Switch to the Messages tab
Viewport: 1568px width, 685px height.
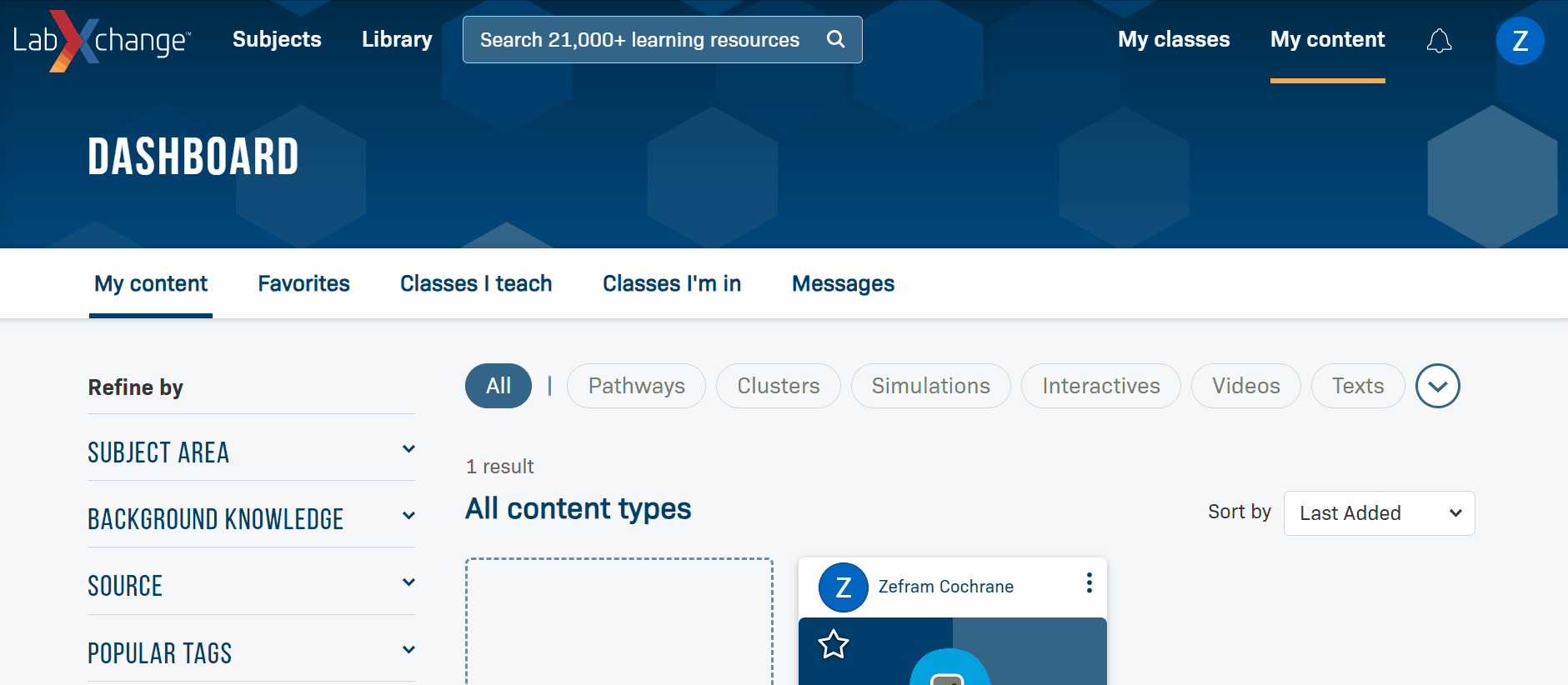point(843,283)
